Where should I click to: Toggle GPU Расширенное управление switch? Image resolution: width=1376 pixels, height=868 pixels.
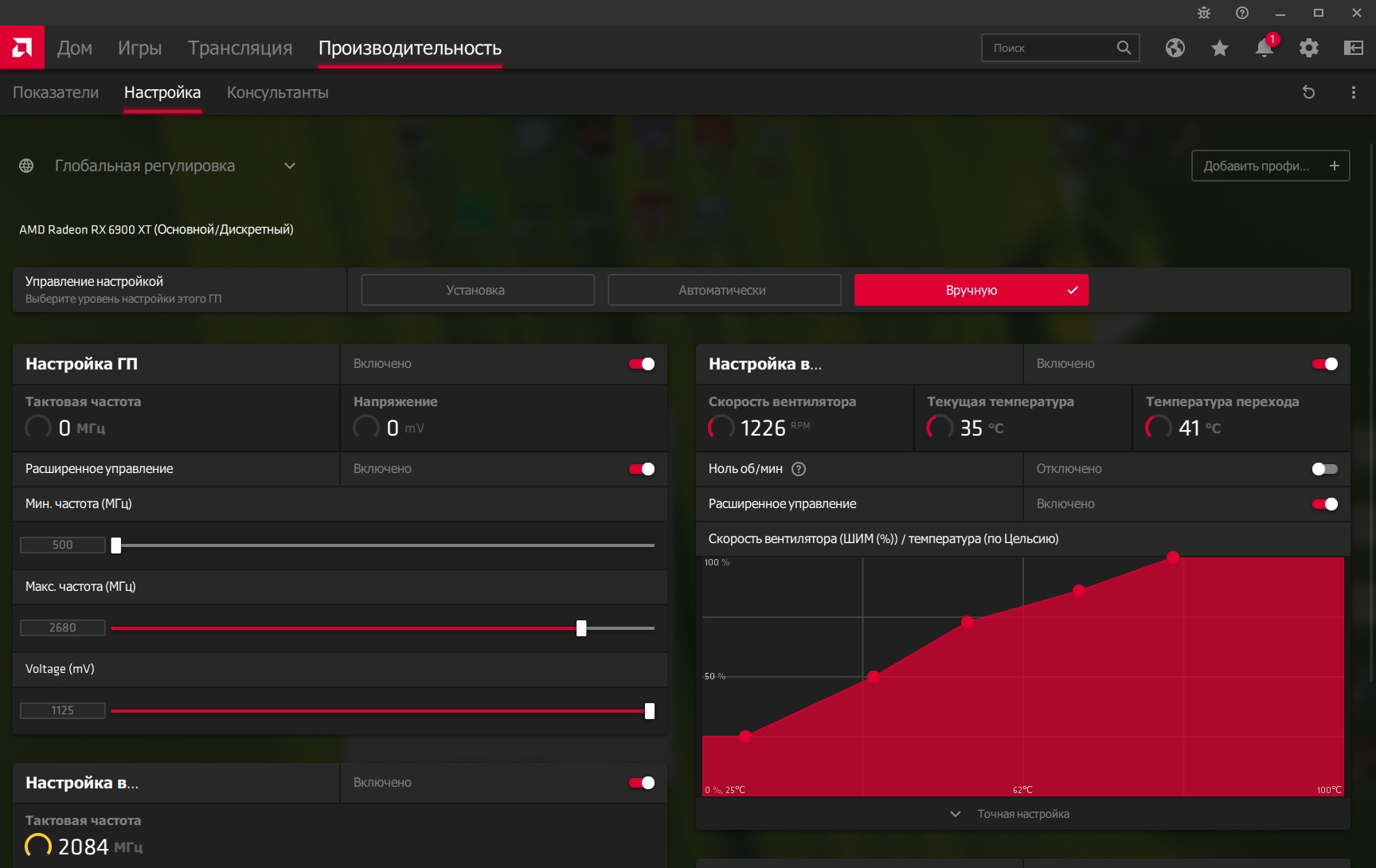[x=642, y=469]
